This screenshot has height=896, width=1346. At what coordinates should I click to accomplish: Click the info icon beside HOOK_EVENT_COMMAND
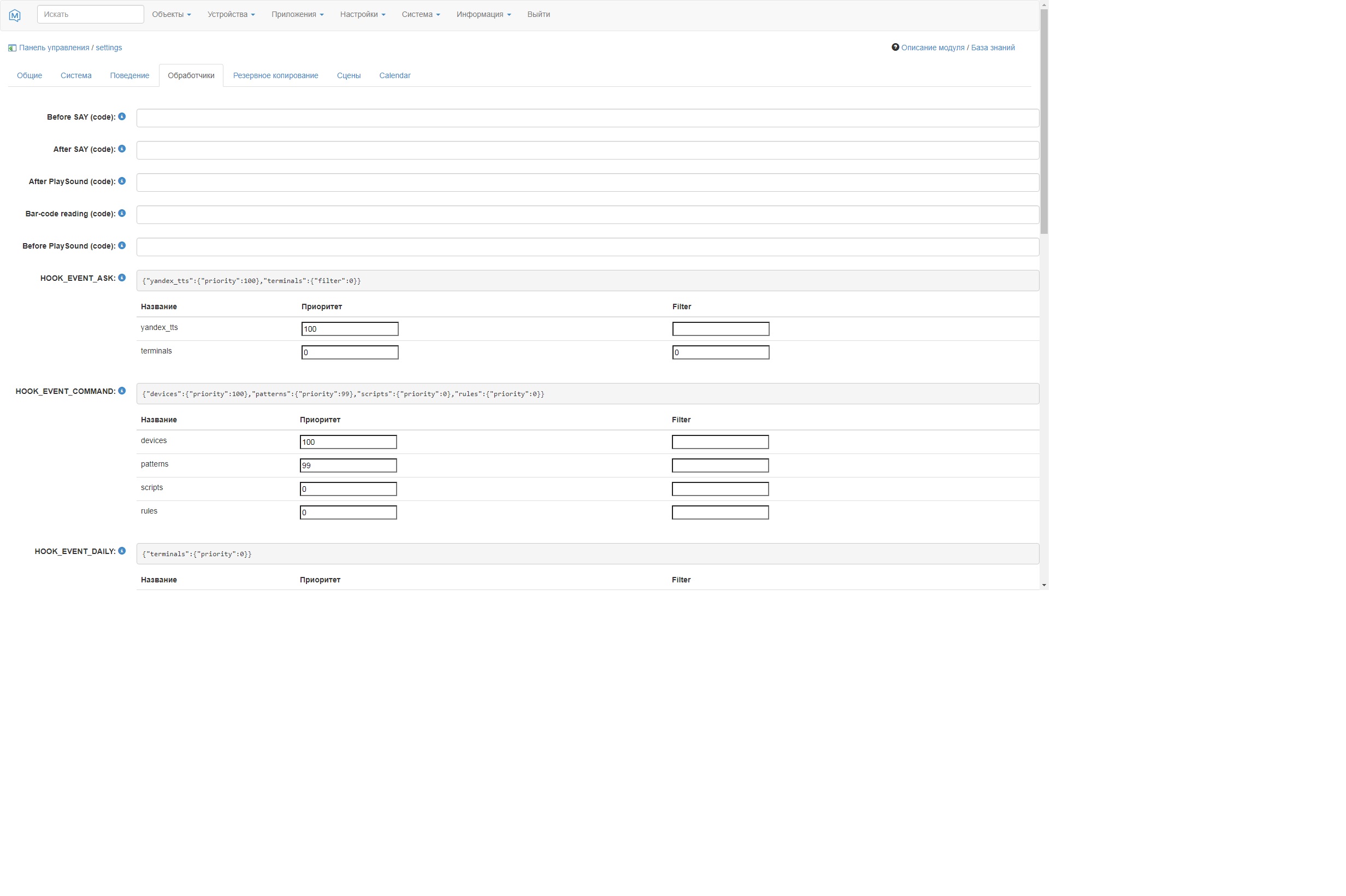(x=121, y=390)
